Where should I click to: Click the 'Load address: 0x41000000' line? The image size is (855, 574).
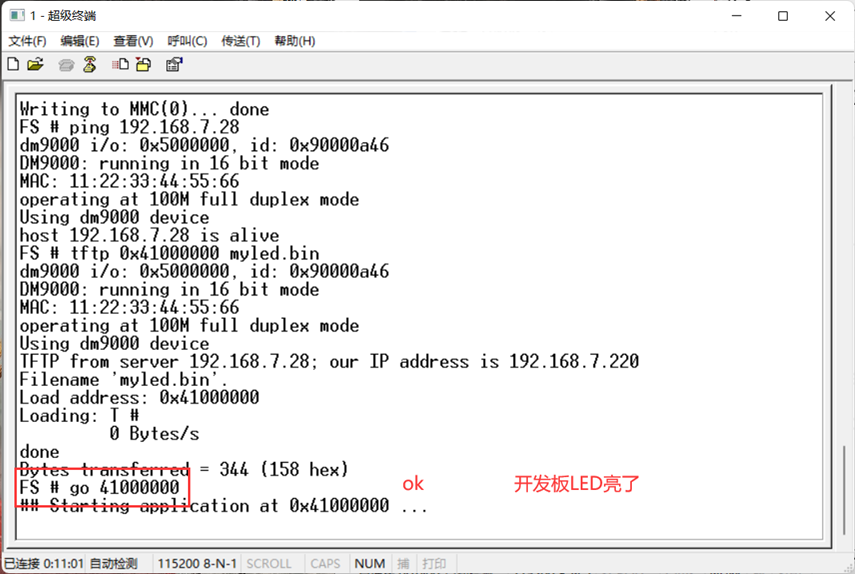pos(140,397)
